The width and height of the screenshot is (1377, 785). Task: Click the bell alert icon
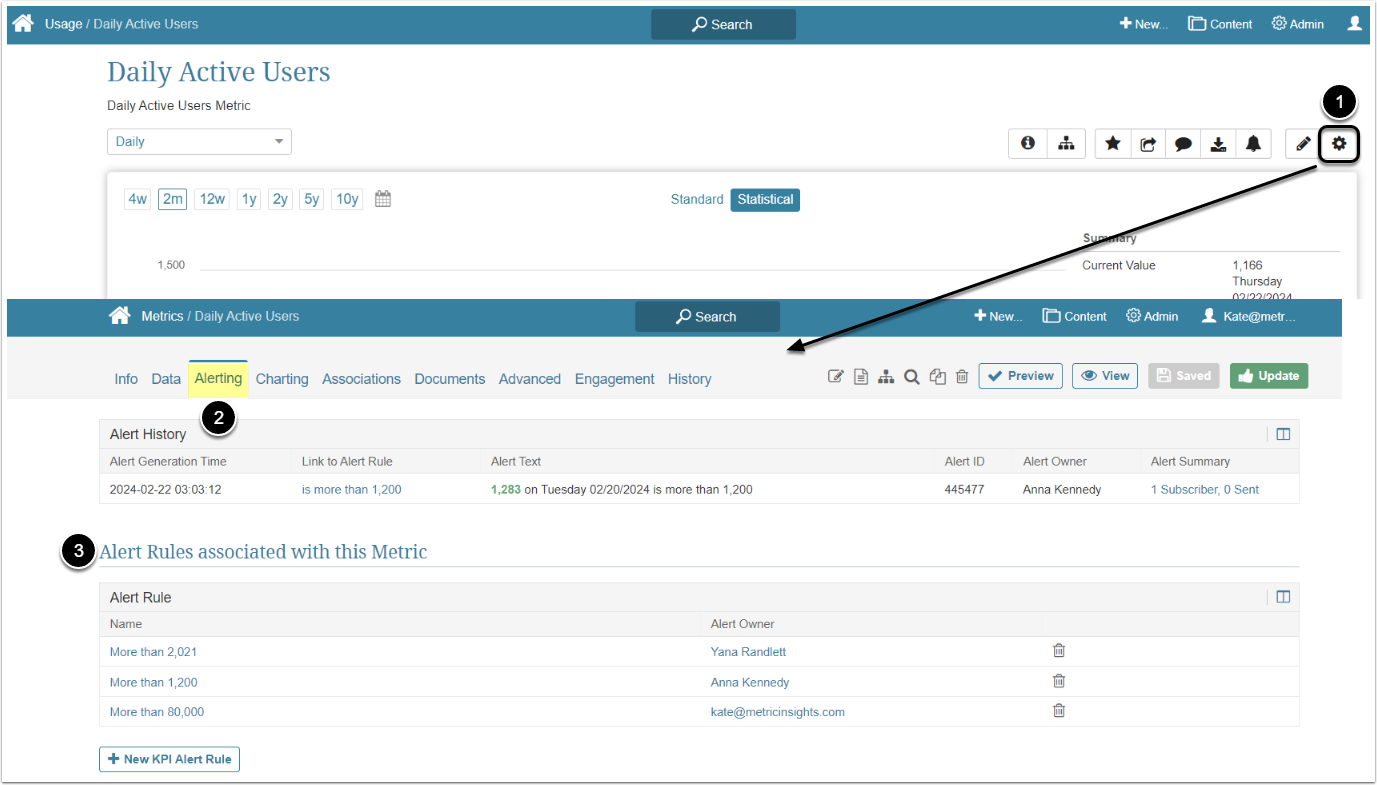click(1253, 144)
